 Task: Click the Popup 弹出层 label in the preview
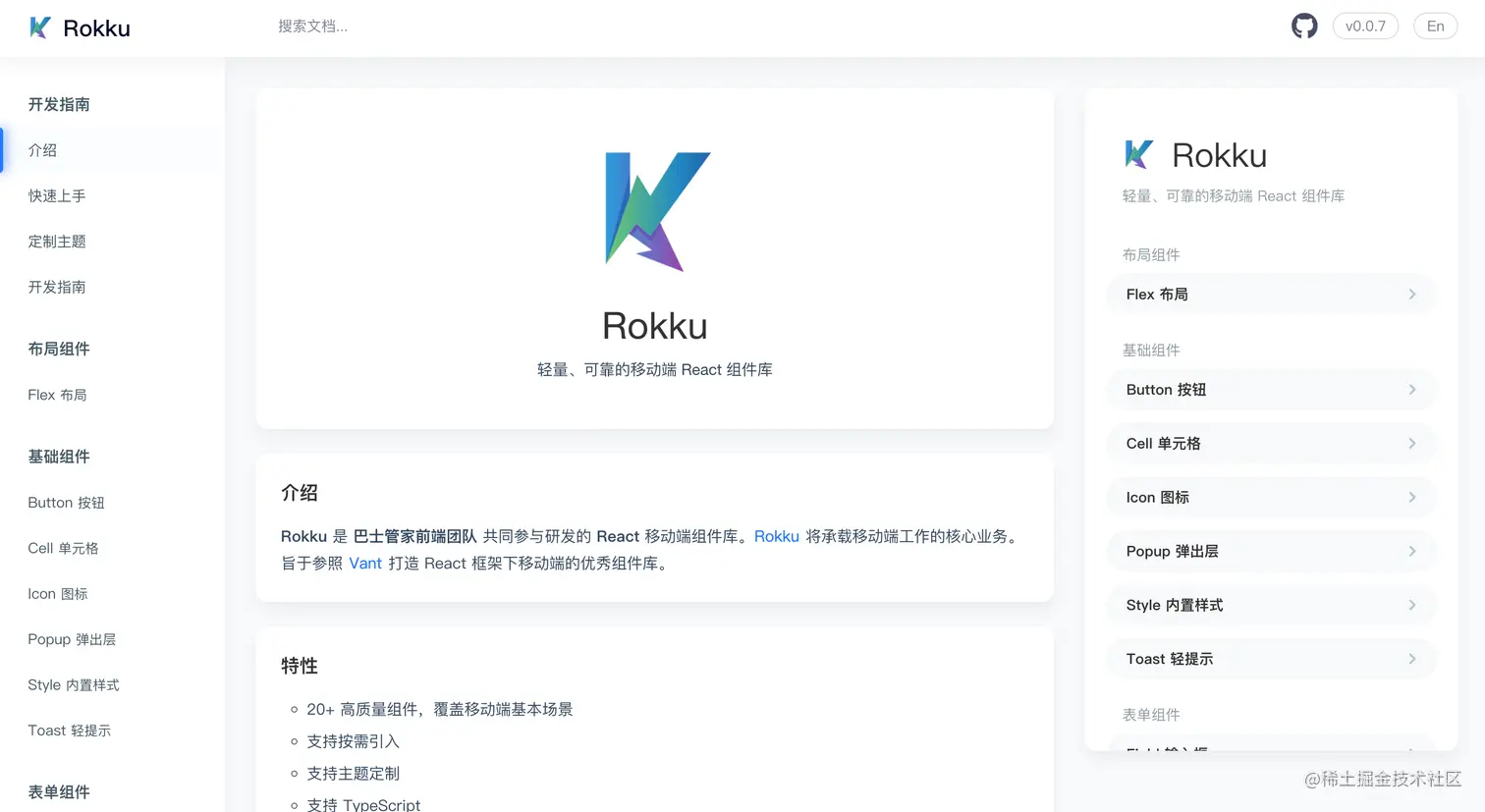pyautogui.click(x=1172, y=552)
